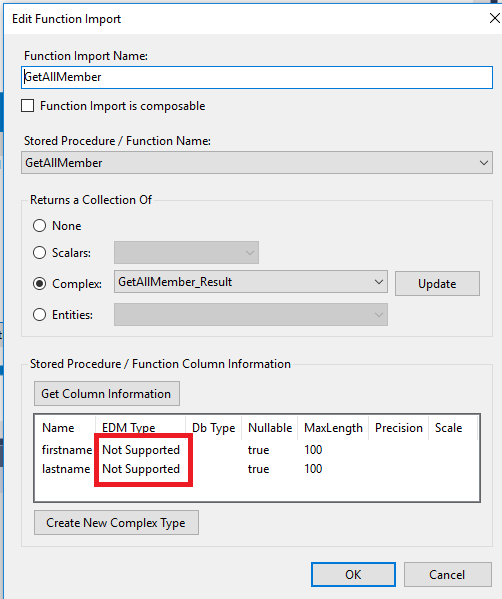Close the Edit Function Import dialog
This screenshot has height=599, width=502.
[494, 18]
